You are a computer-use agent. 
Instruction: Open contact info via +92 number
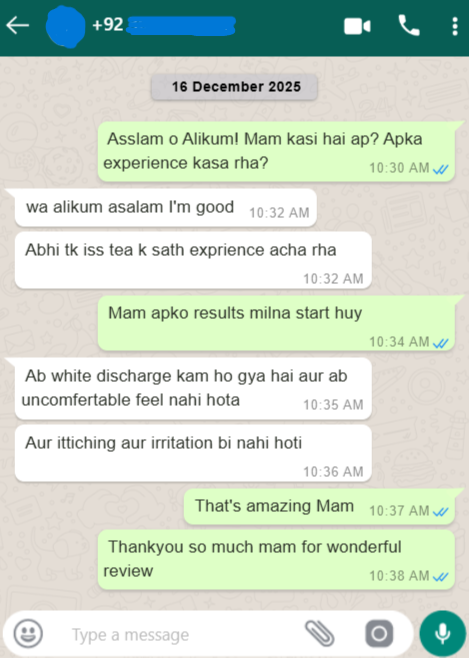164,25
